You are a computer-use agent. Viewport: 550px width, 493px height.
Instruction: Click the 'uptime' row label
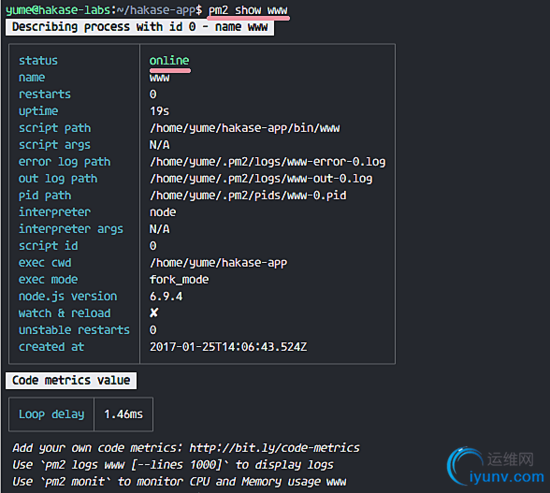point(39,111)
